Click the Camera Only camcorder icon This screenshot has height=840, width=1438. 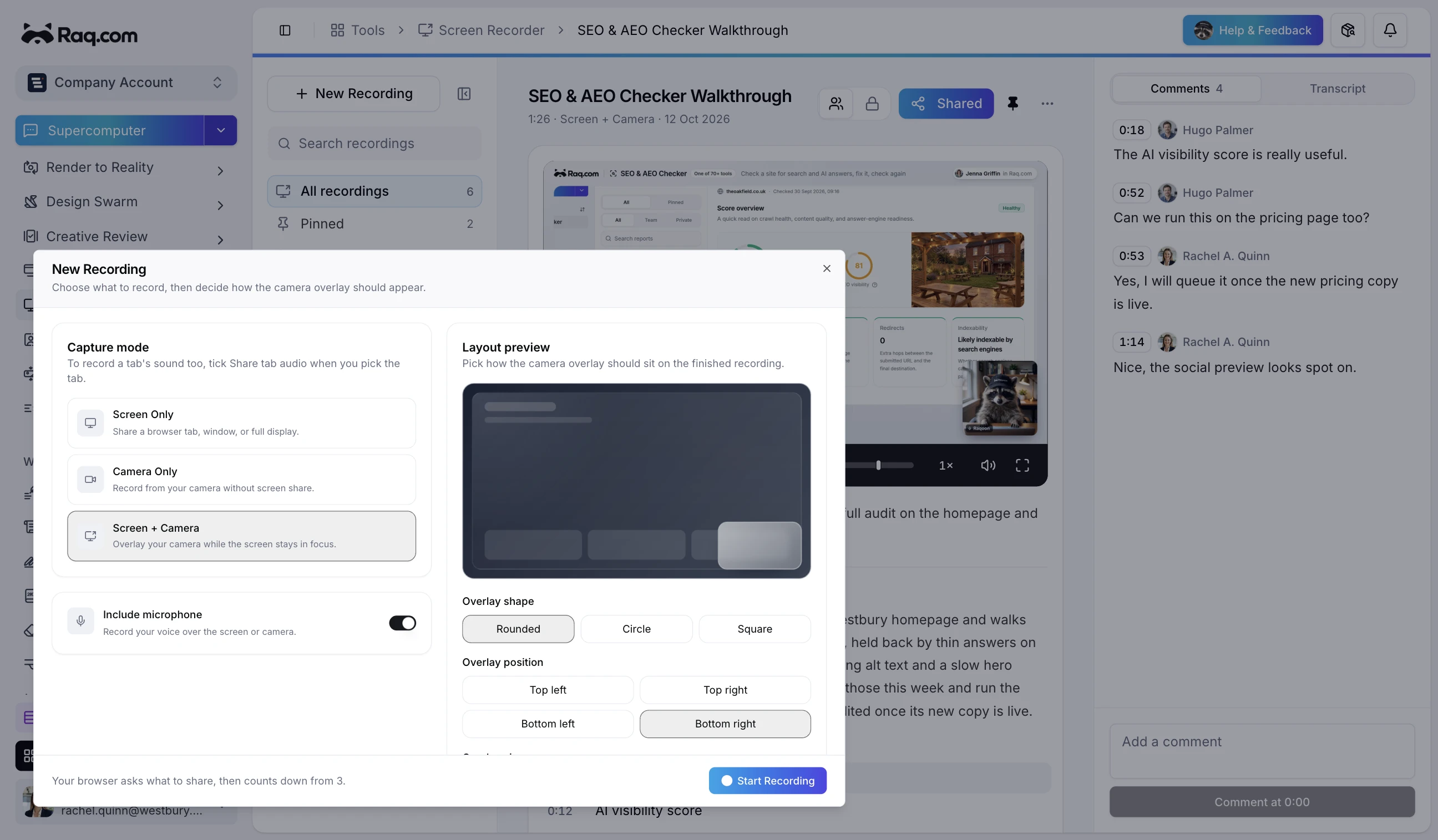90,480
